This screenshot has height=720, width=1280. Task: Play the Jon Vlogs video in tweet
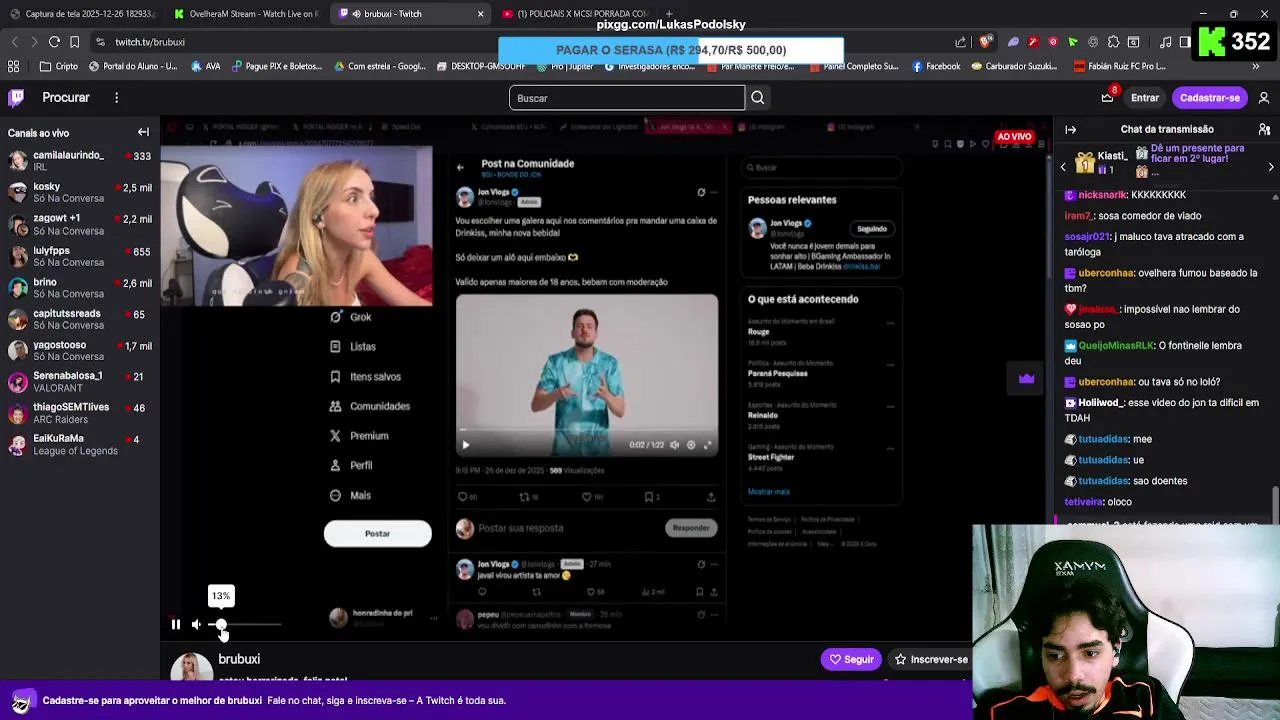point(465,445)
